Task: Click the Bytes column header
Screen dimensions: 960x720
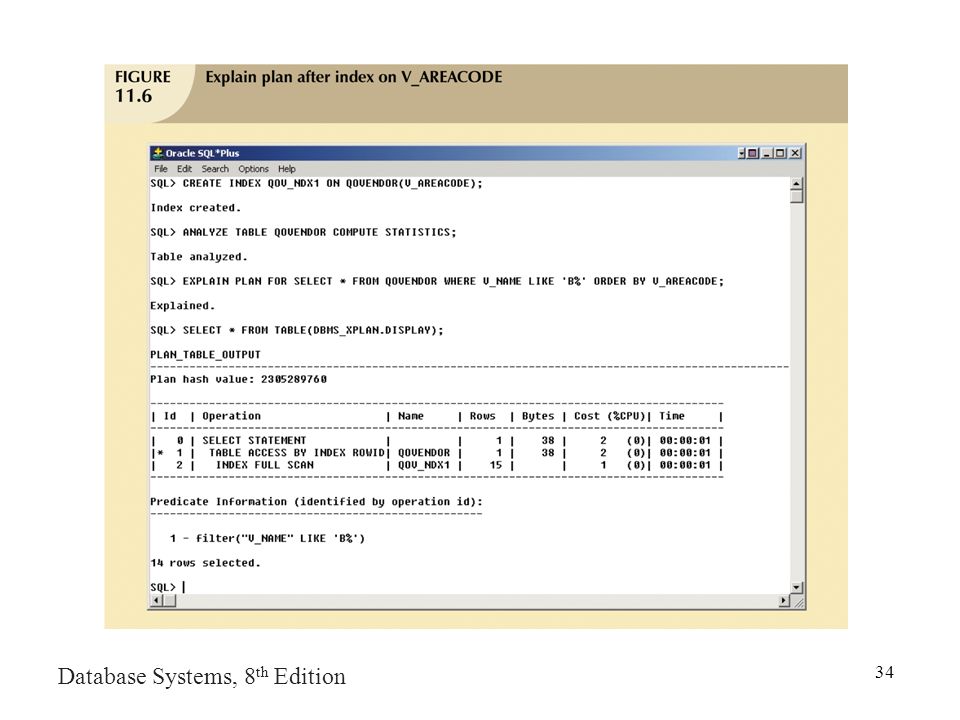Action: point(538,416)
